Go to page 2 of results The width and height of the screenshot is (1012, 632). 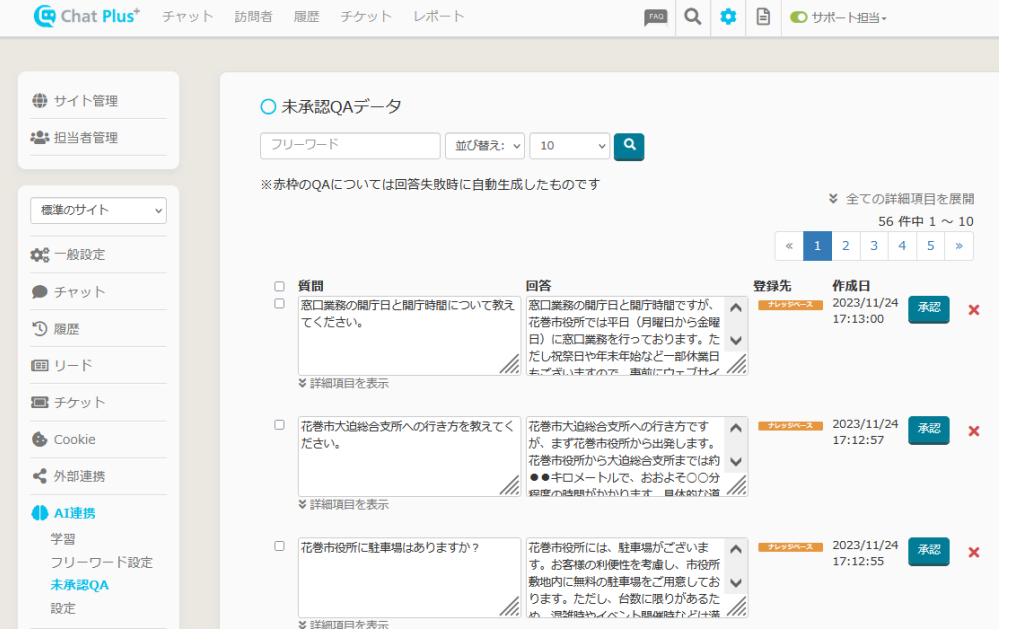click(x=846, y=246)
